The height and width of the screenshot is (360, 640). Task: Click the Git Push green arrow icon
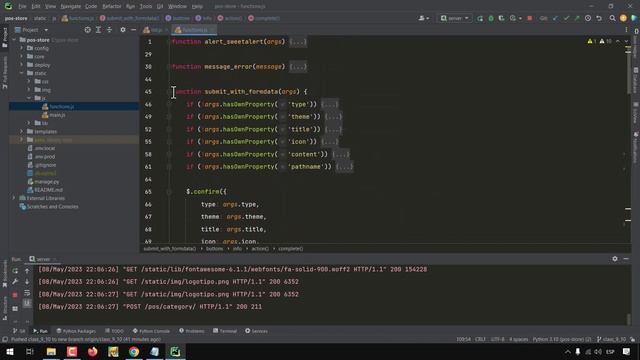click(577, 18)
